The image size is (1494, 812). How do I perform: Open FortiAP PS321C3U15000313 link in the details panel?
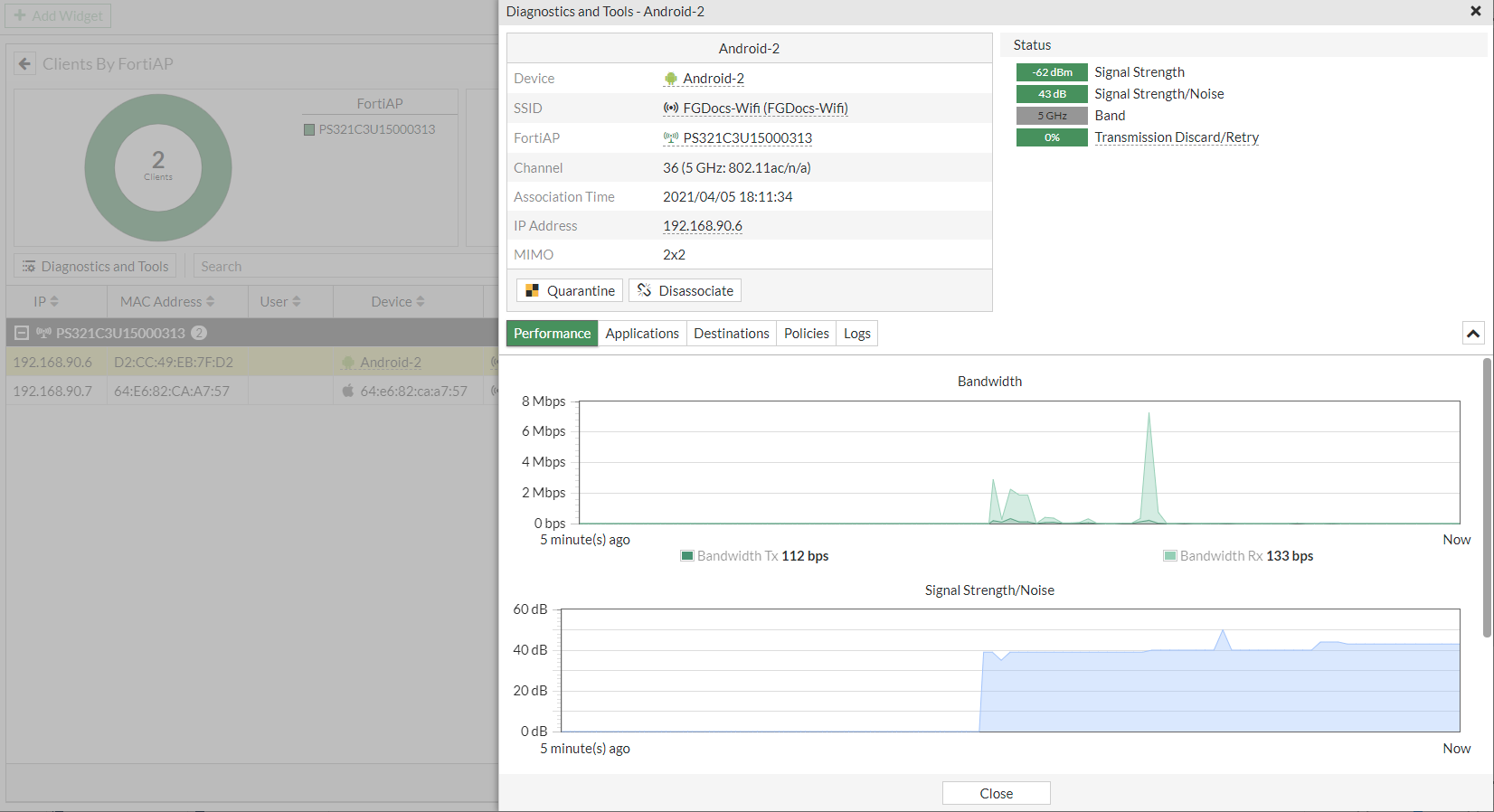[747, 138]
